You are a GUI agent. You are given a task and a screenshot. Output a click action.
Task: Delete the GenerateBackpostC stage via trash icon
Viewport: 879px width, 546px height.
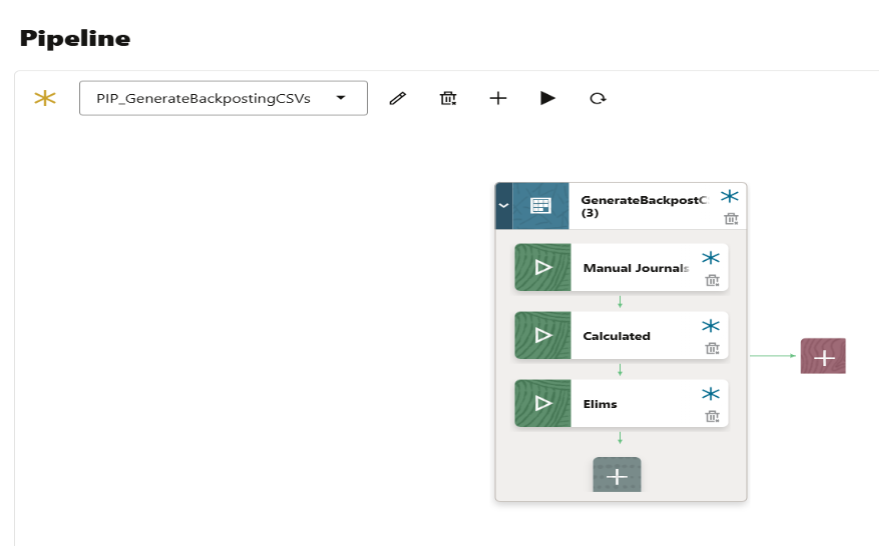pyautogui.click(x=731, y=219)
